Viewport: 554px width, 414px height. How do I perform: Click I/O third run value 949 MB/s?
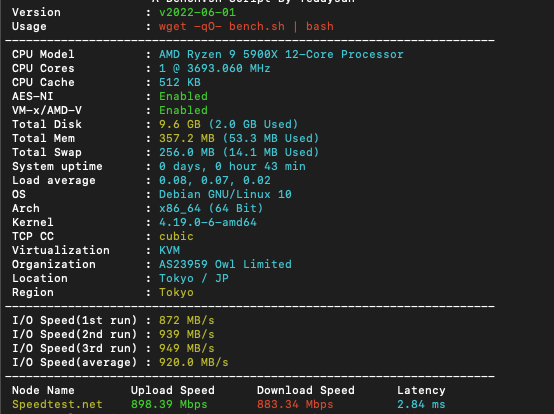[187, 348]
